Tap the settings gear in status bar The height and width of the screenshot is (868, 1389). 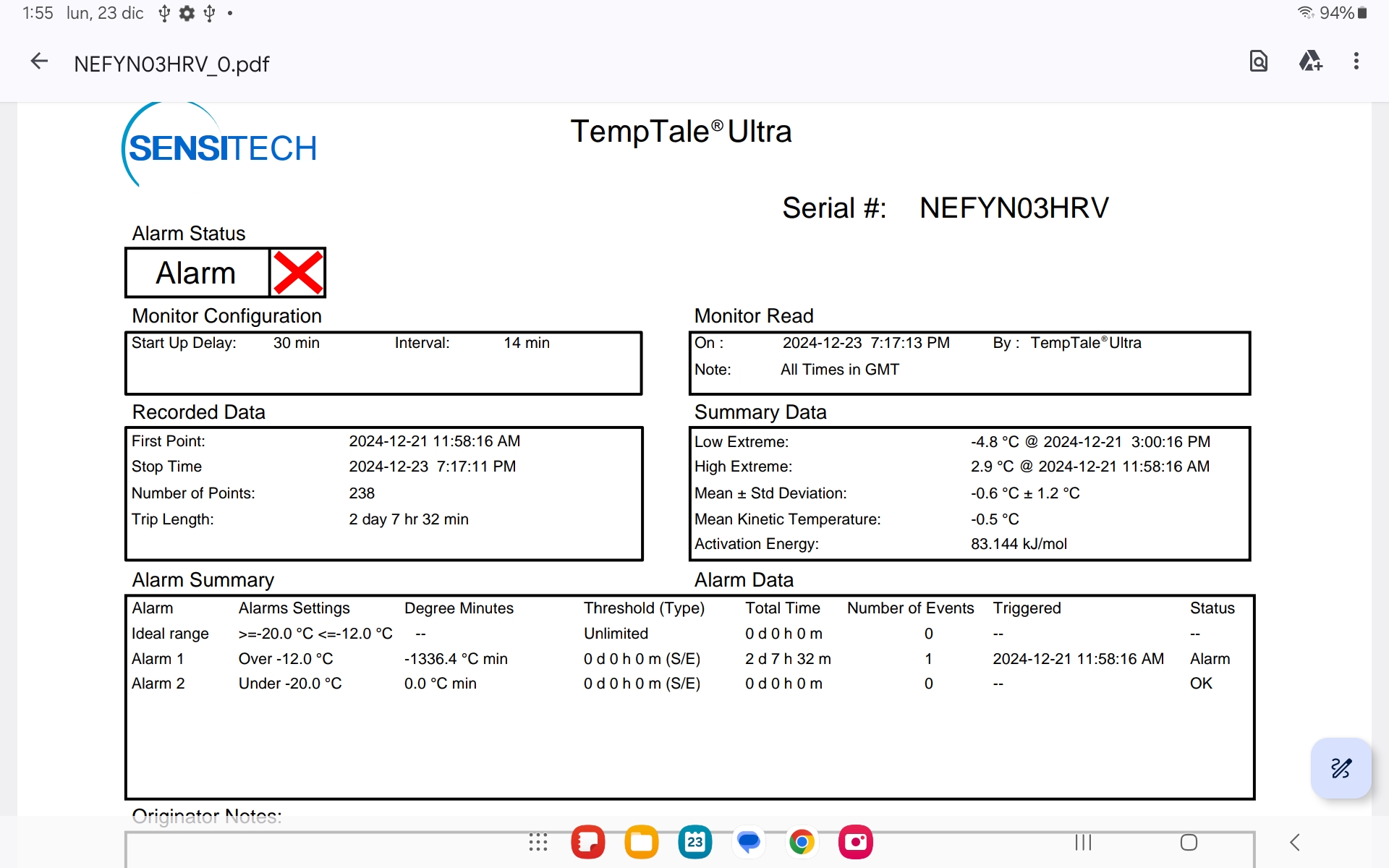point(187,13)
